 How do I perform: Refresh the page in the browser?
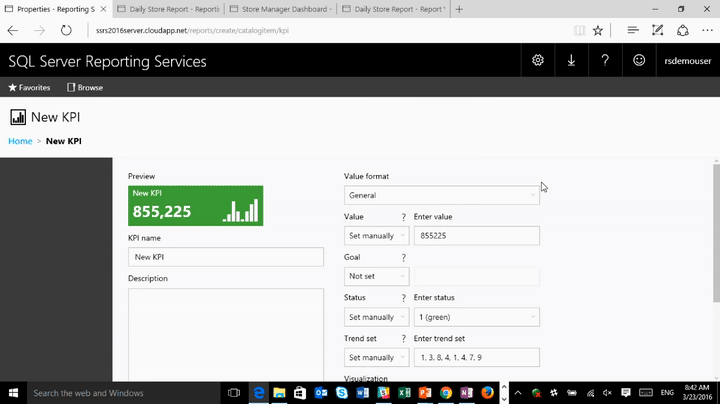point(66,31)
